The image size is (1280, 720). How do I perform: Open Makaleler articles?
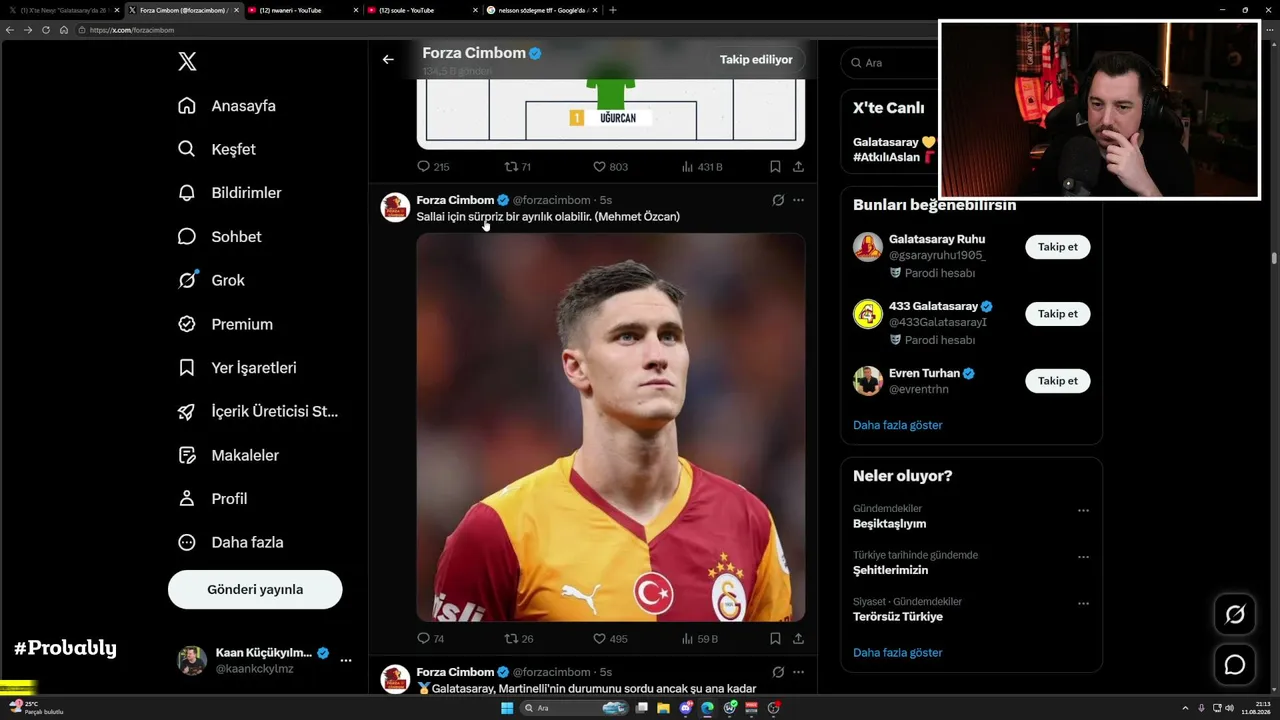coord(228,455)
